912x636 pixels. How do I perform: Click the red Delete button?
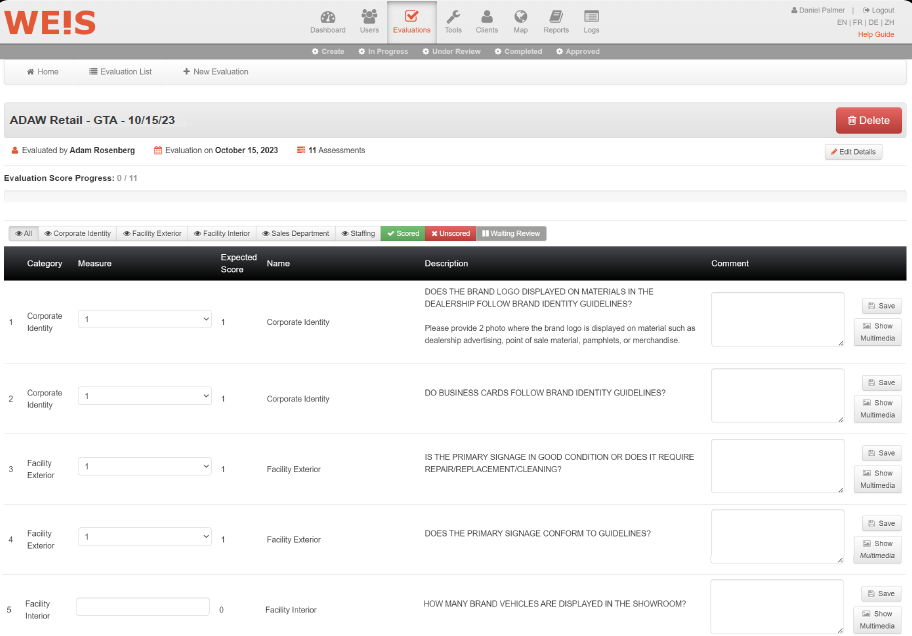pyautogui.click(x=868, y=120)
